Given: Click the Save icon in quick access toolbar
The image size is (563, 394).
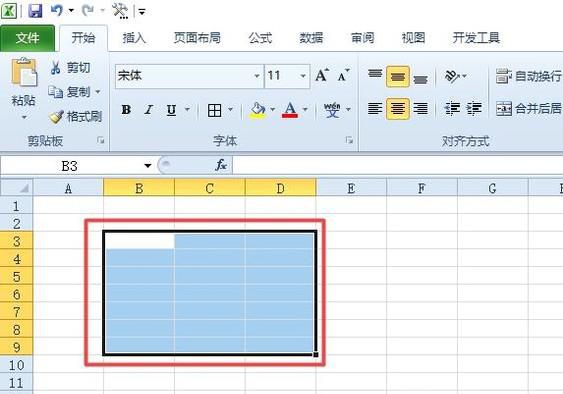Looking at the screenshot, I should point(35,11).
